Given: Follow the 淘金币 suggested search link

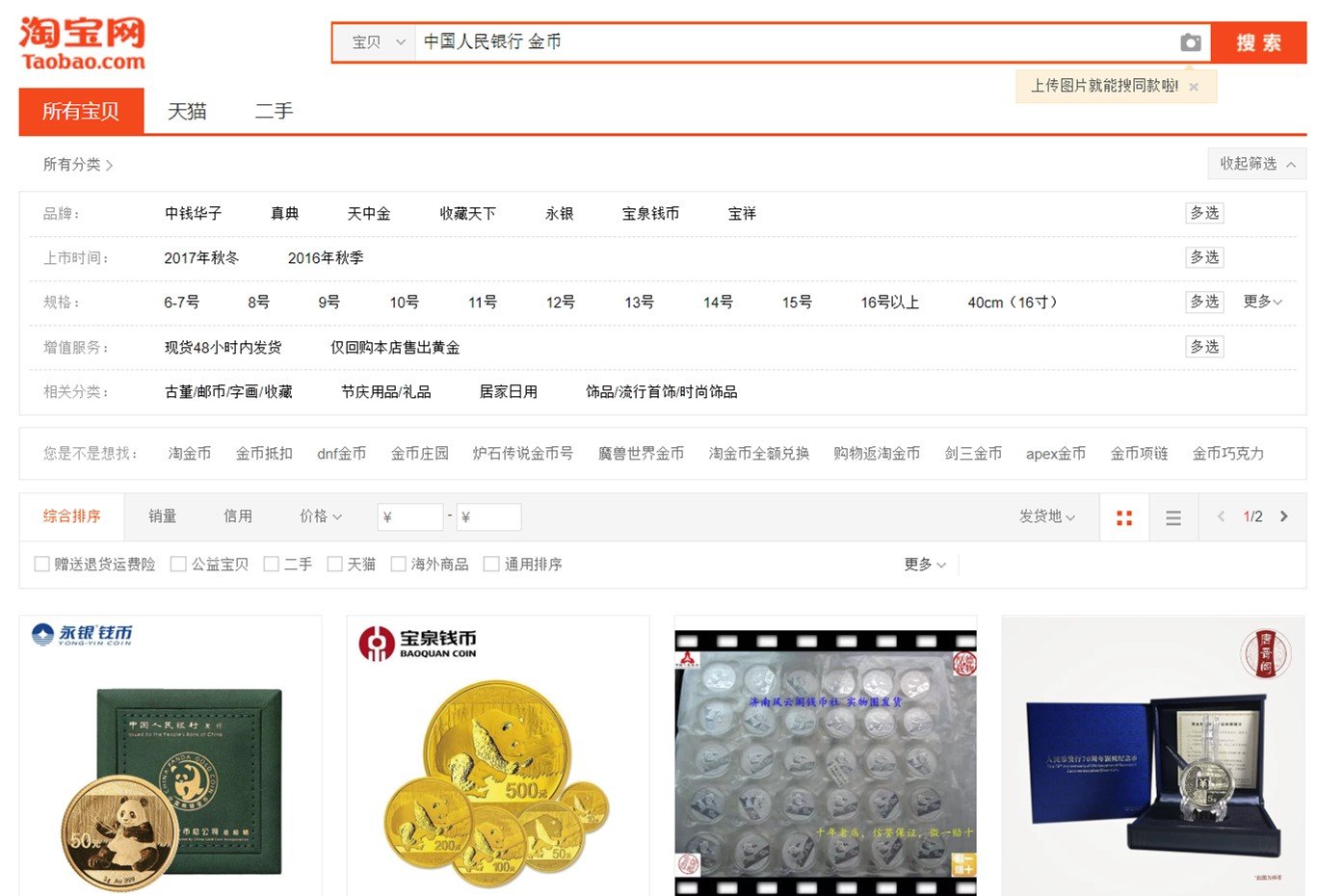Looking at the screenshot, I should (189, 453).
